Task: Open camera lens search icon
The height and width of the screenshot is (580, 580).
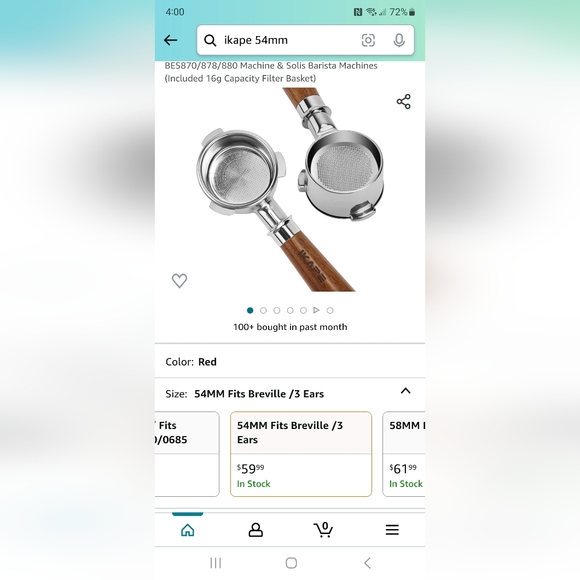Action: [x=368, y=40]
